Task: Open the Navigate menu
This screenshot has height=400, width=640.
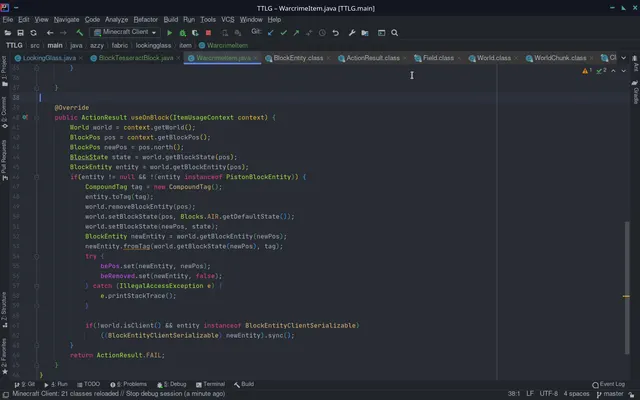Action: (67, 20)
